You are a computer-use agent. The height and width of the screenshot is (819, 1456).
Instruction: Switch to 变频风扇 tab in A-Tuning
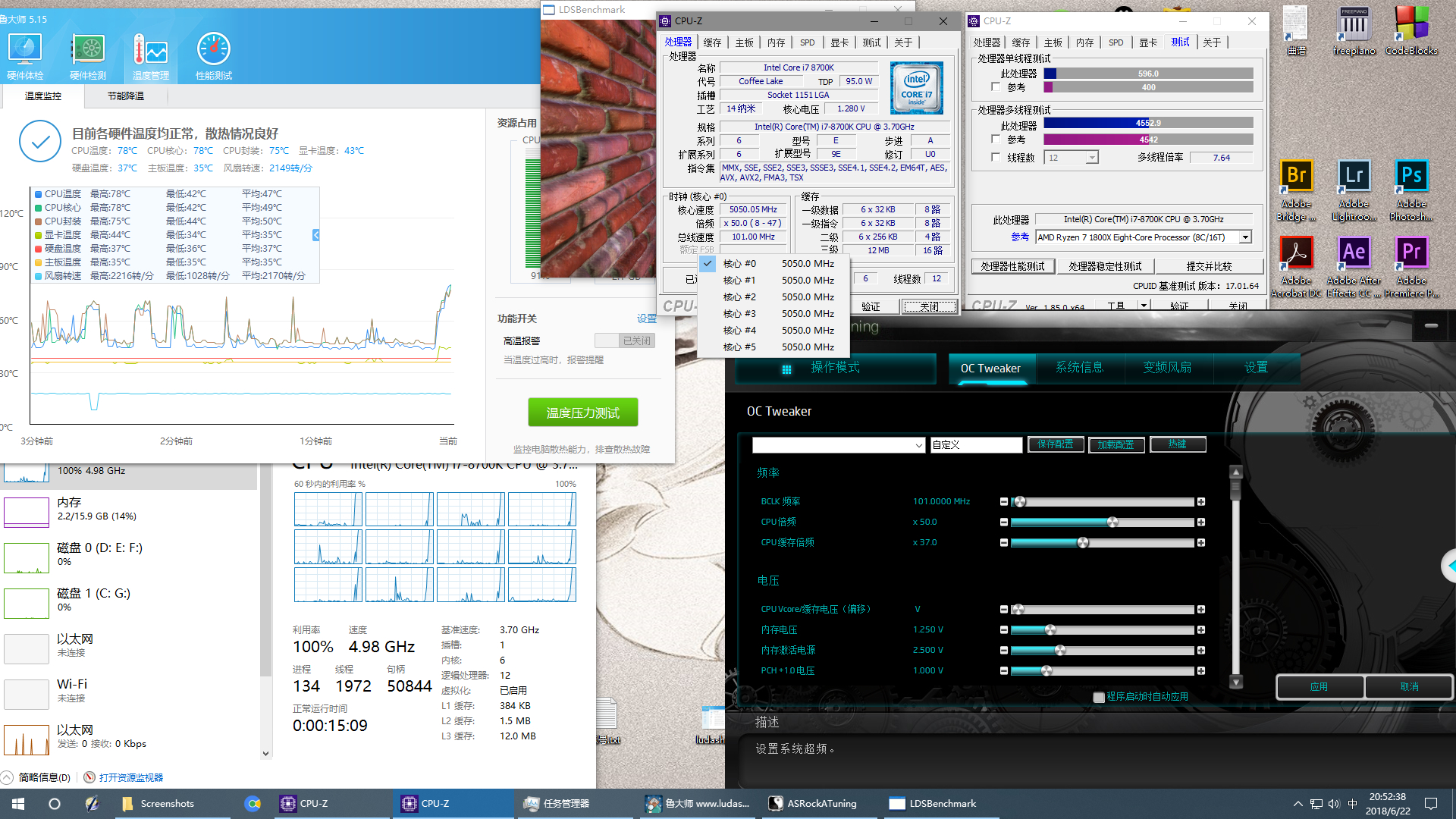pyautogui.click(x=1168, y=368)
